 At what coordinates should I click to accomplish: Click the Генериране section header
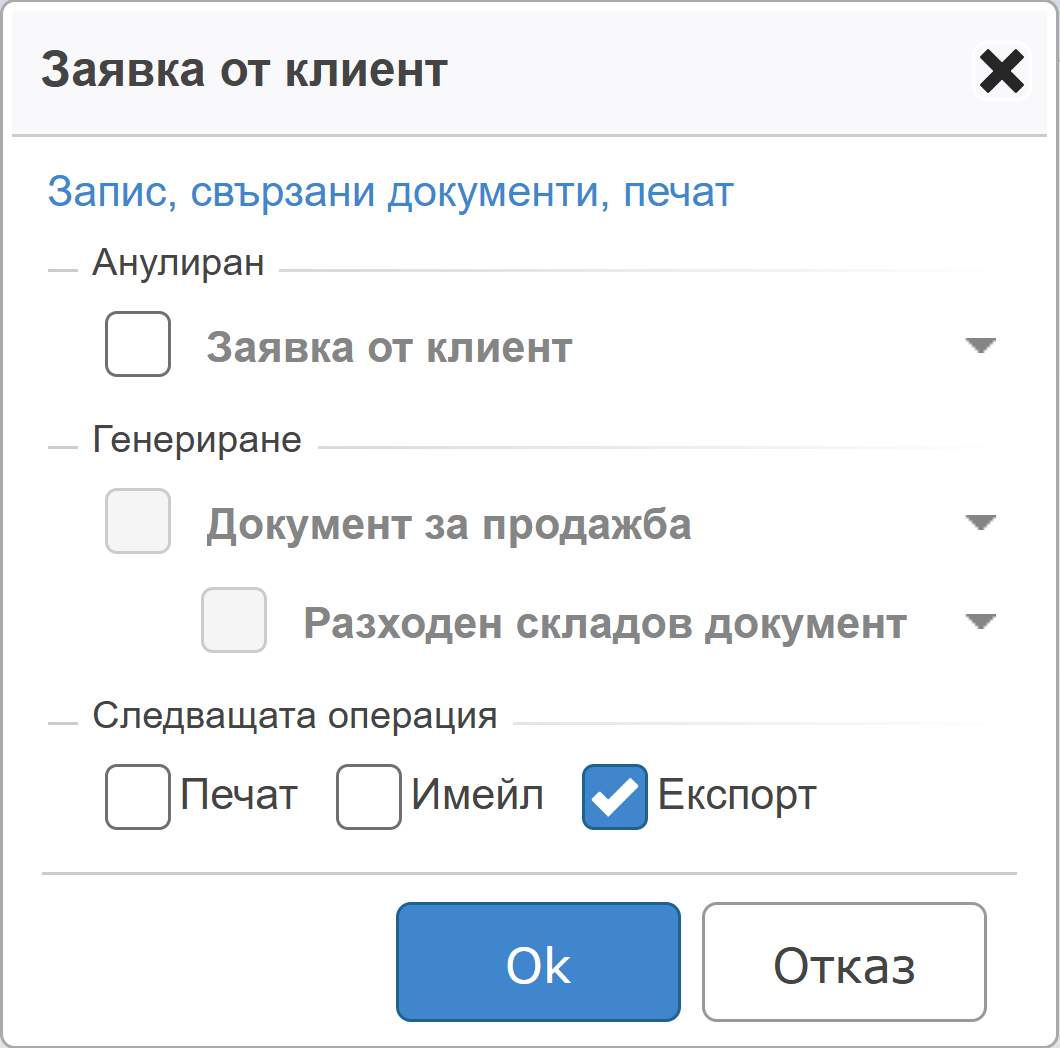[x=197, y=440]
